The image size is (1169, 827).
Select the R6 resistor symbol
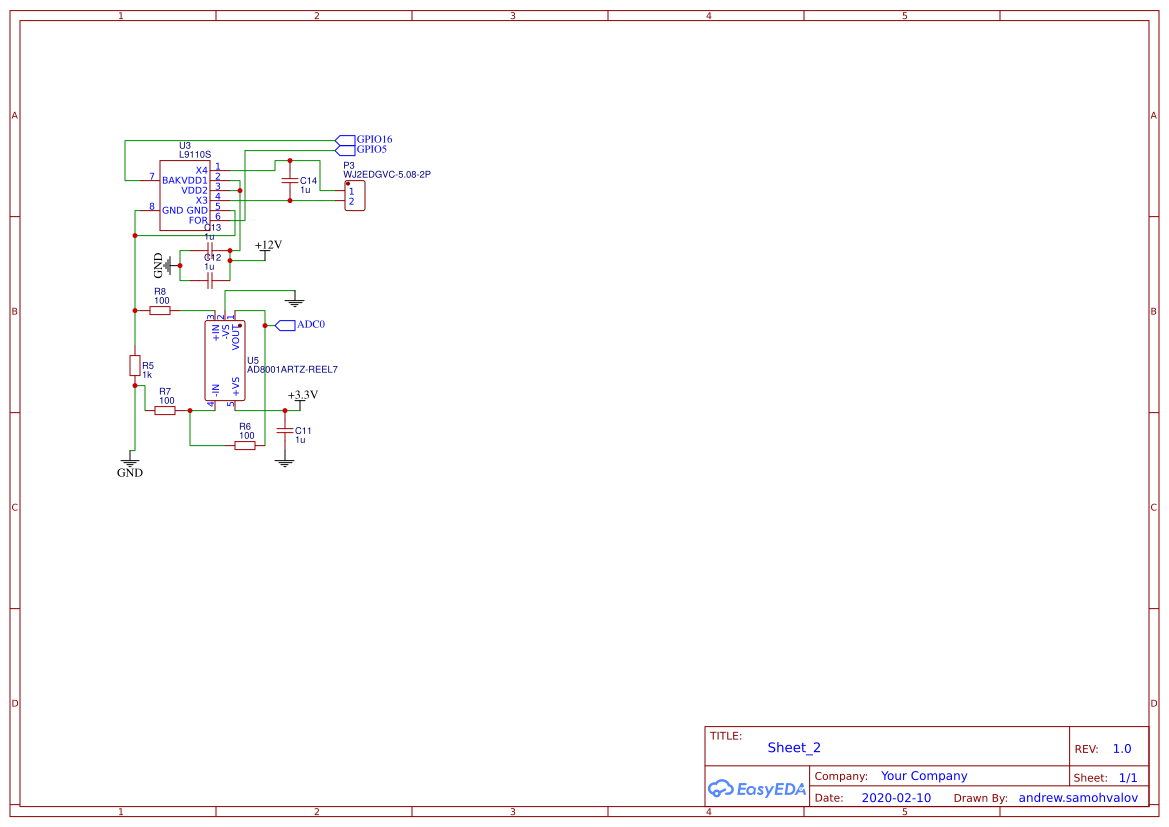[245, 445]
